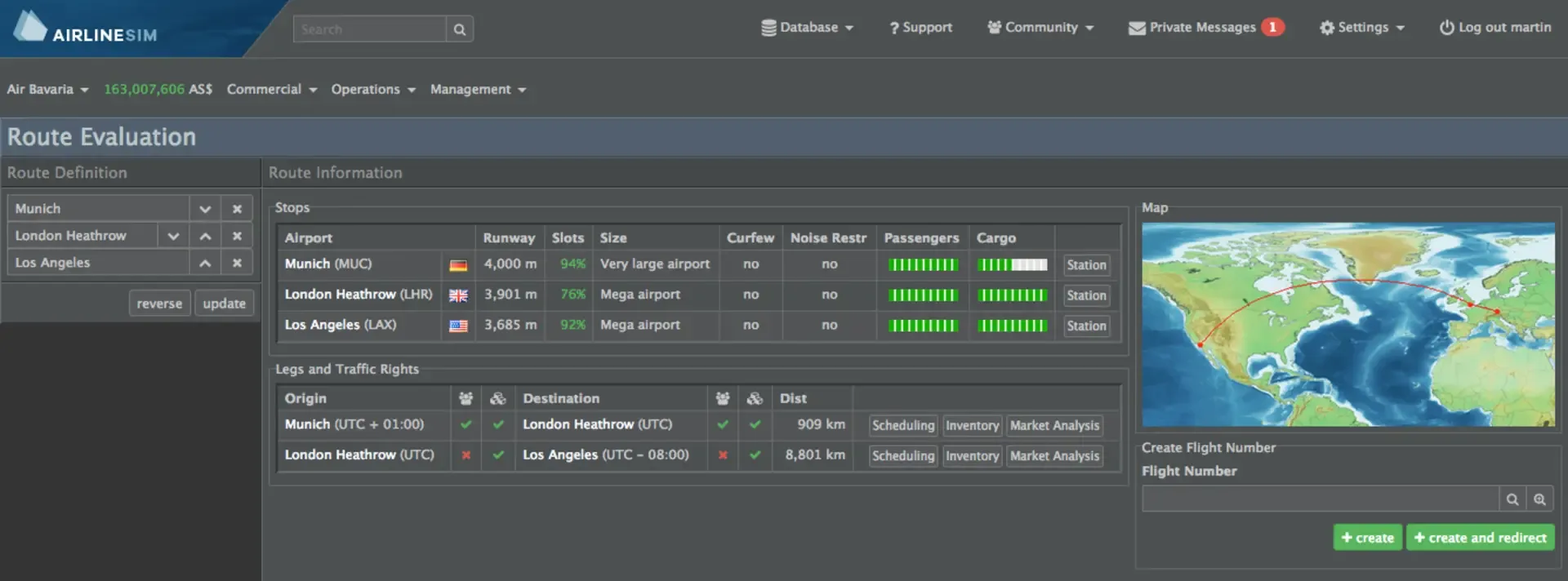This screenshot has width=1568, height=581.
Task: Move London Heathrow stop down with chevron
Action: click(x=173, y=236)
